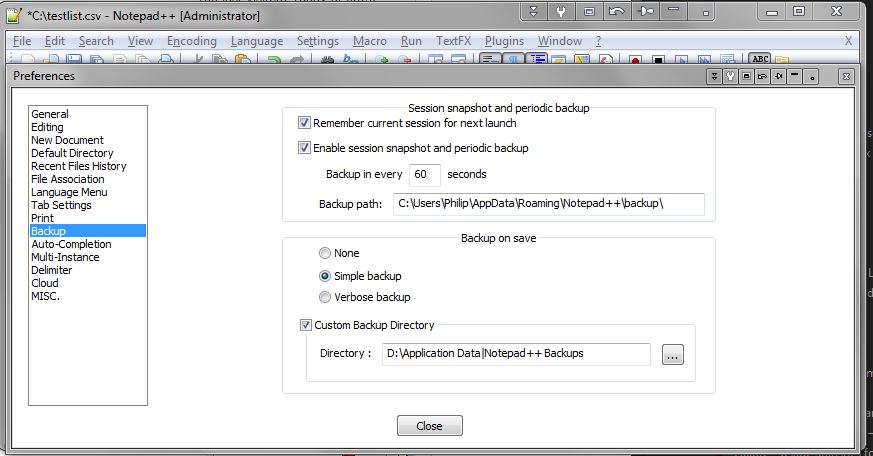Image resolution: width=873 pixels, height=456 pixels.
Task: Select Print in preferences list
Action: click(x=43, y=218)
